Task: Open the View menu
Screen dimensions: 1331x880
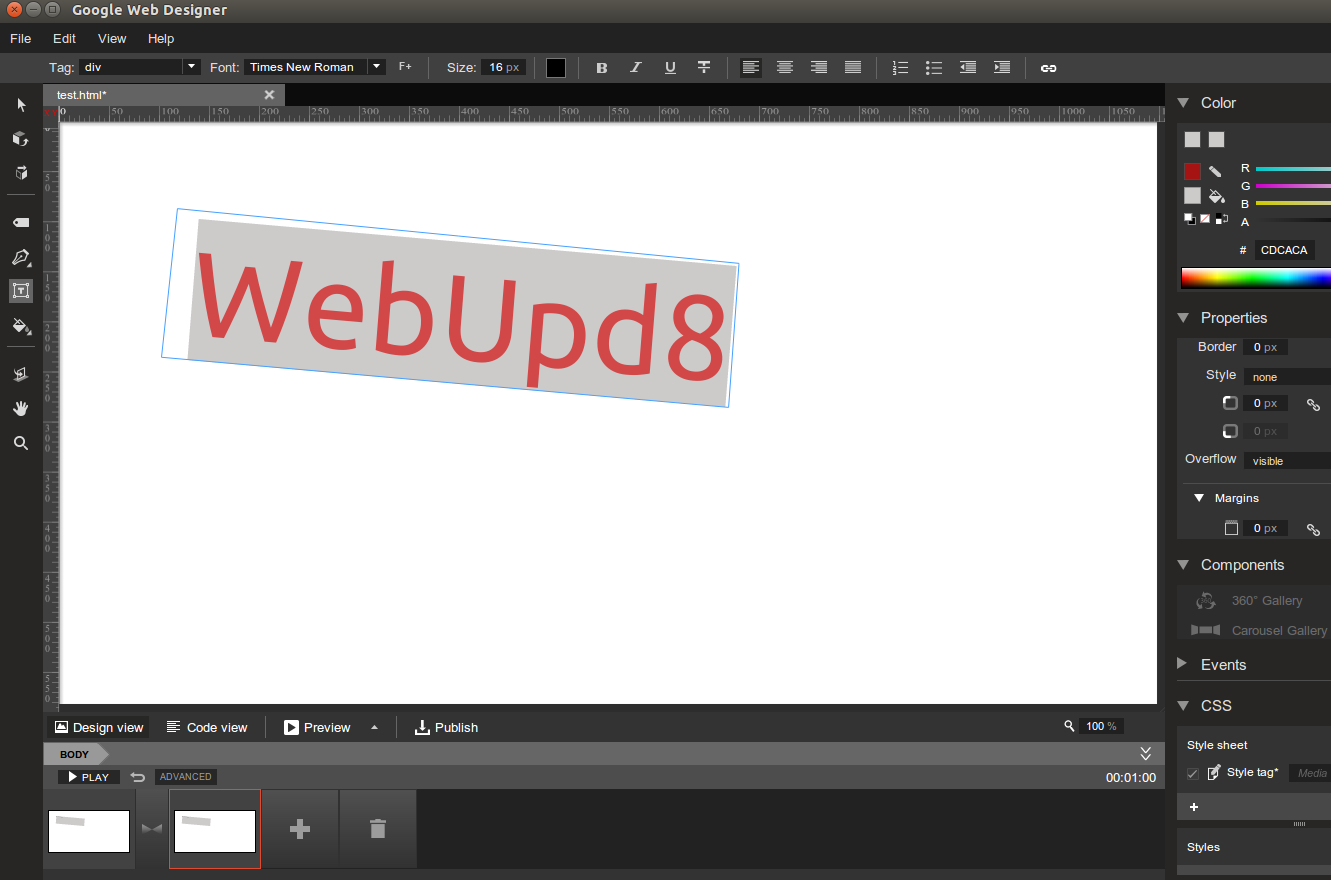Action: (112, 38)
